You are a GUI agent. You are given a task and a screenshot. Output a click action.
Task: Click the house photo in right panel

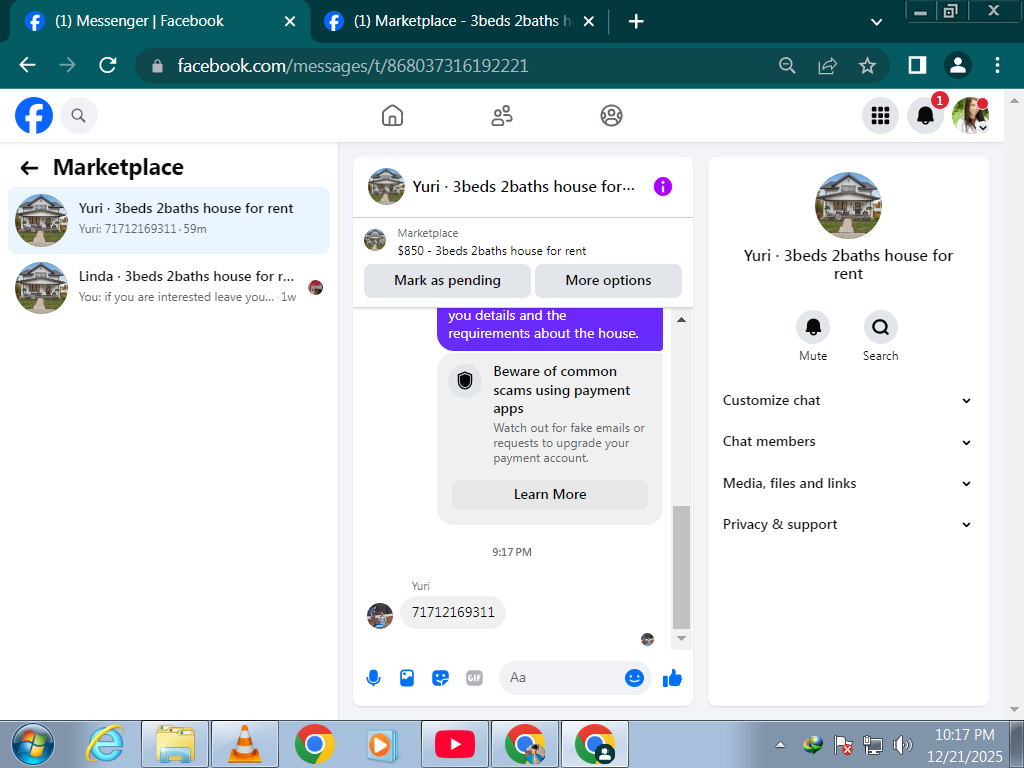tap(848, 206)
